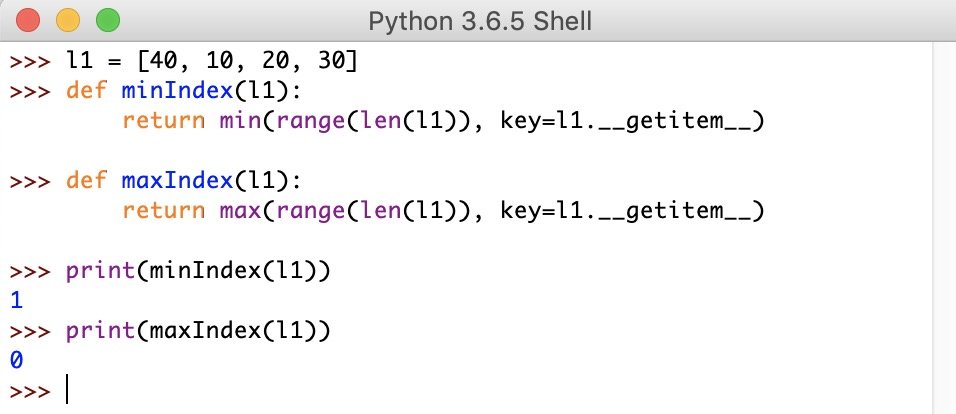956x414 pixels.
Task: Minimize the shell with the yellow button
Action: 68,21
